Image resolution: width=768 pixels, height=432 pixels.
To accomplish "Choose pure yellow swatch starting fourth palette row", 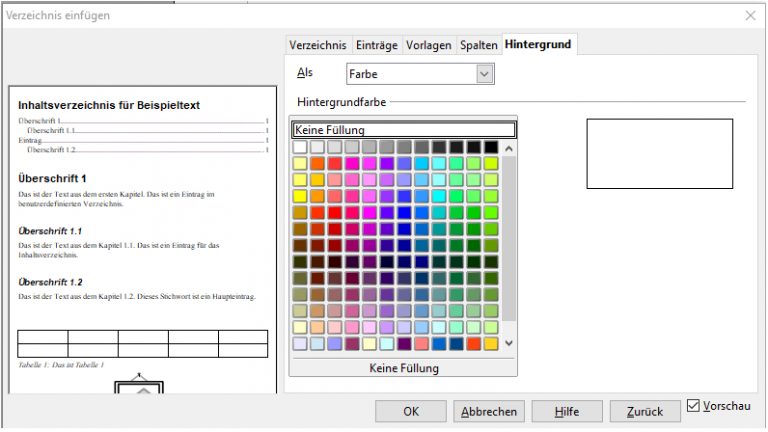I will pyautogui.click(x=300, y=196).
